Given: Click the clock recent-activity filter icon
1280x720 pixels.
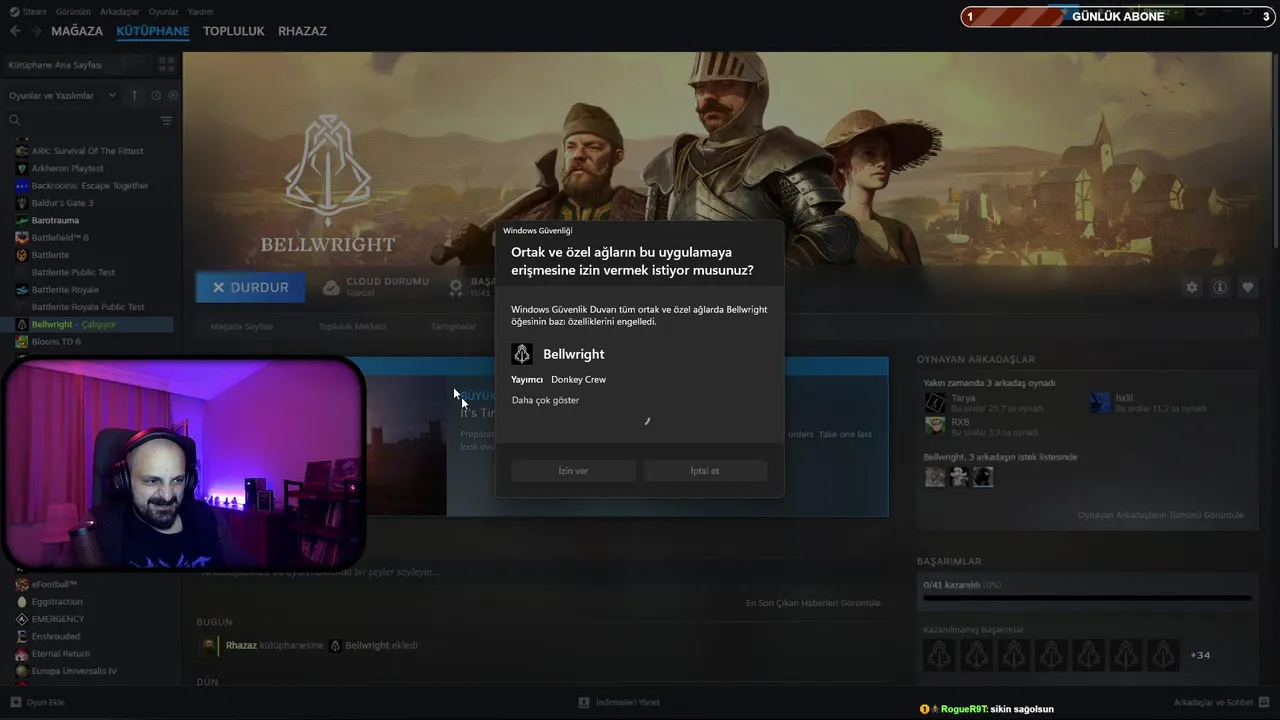Looking at the screenshot, I should 156,95.
